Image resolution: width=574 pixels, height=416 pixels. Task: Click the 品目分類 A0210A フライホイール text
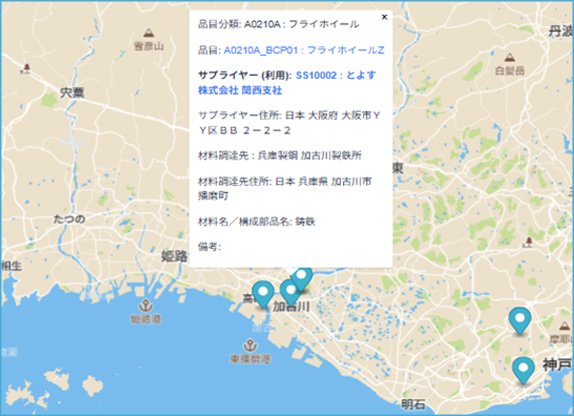(278, 24)
